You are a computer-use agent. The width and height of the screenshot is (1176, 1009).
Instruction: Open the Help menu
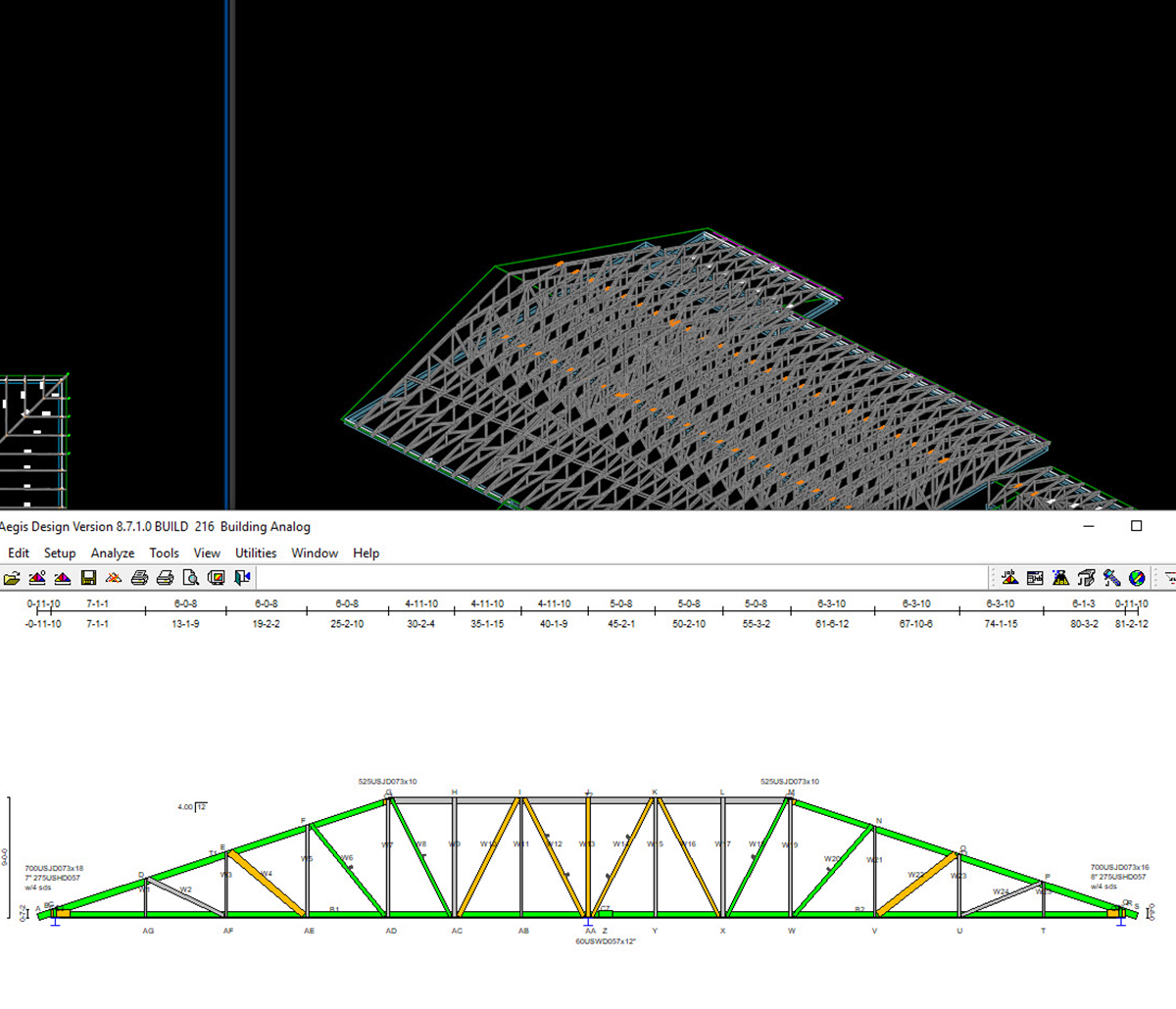coord(366,553)
